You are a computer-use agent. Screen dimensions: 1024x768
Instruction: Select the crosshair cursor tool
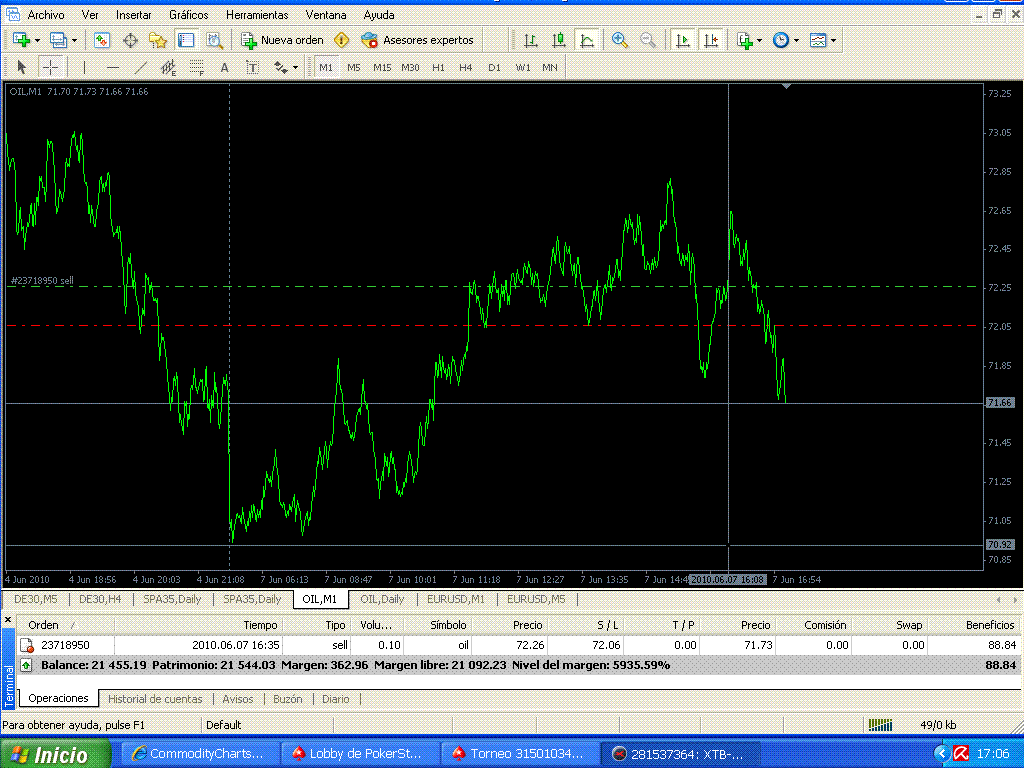(50, 67)
